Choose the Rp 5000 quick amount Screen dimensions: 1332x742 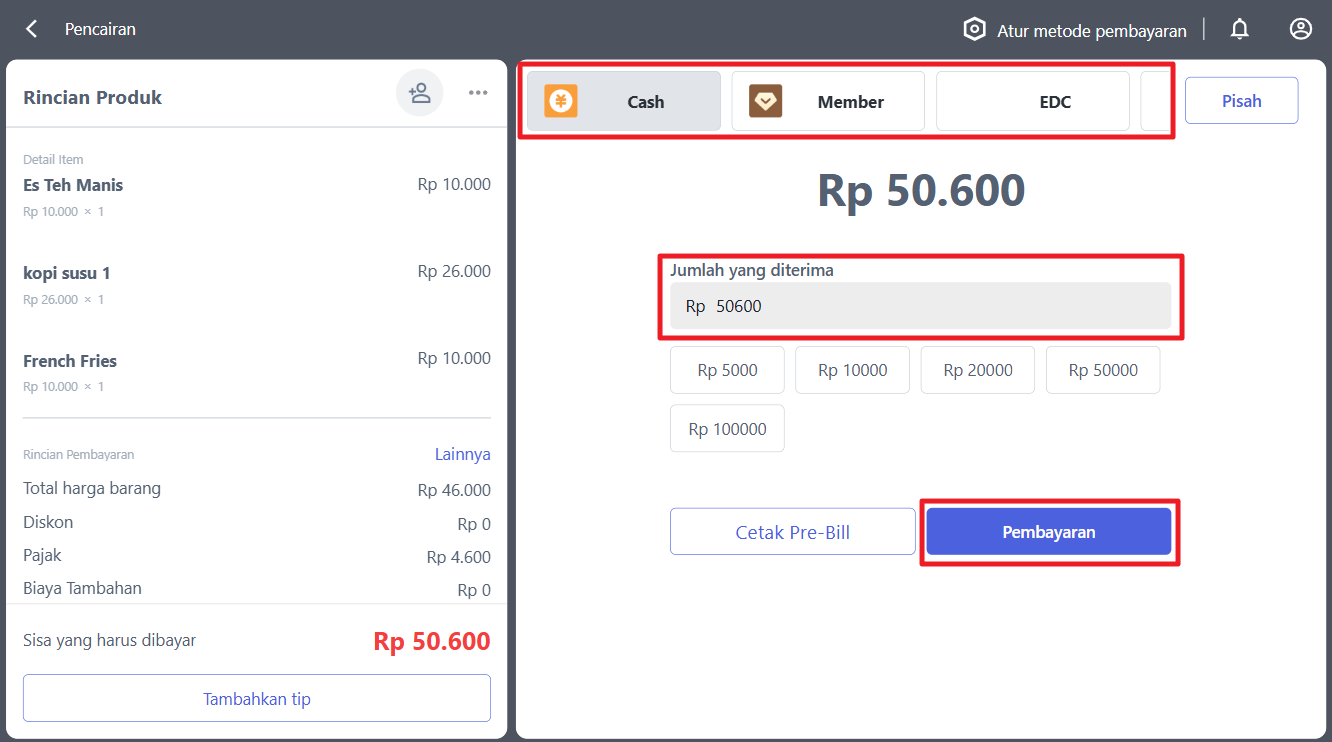point(727,370)
